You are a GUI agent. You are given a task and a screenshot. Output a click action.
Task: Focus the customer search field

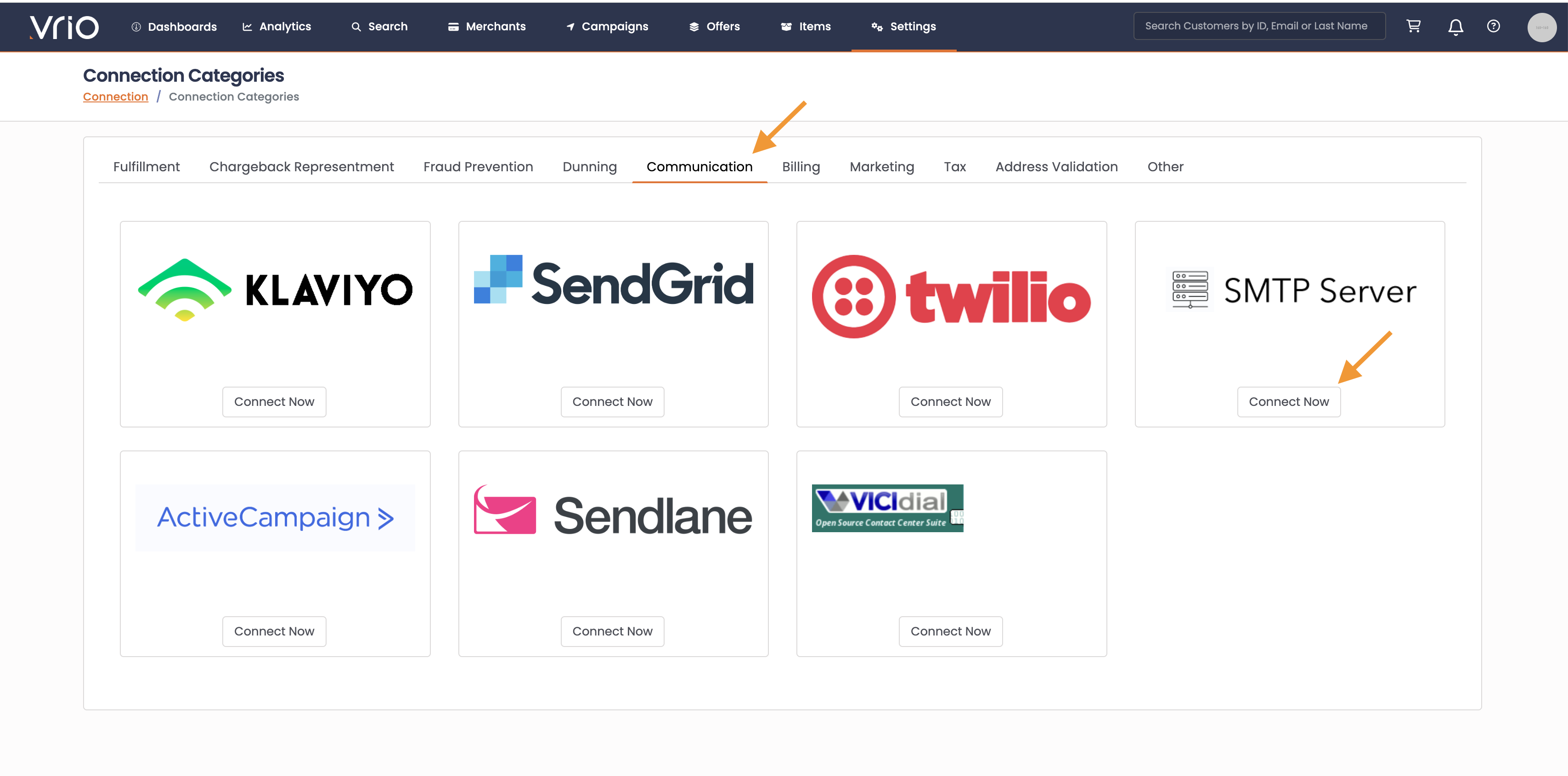pos(1259,26)
